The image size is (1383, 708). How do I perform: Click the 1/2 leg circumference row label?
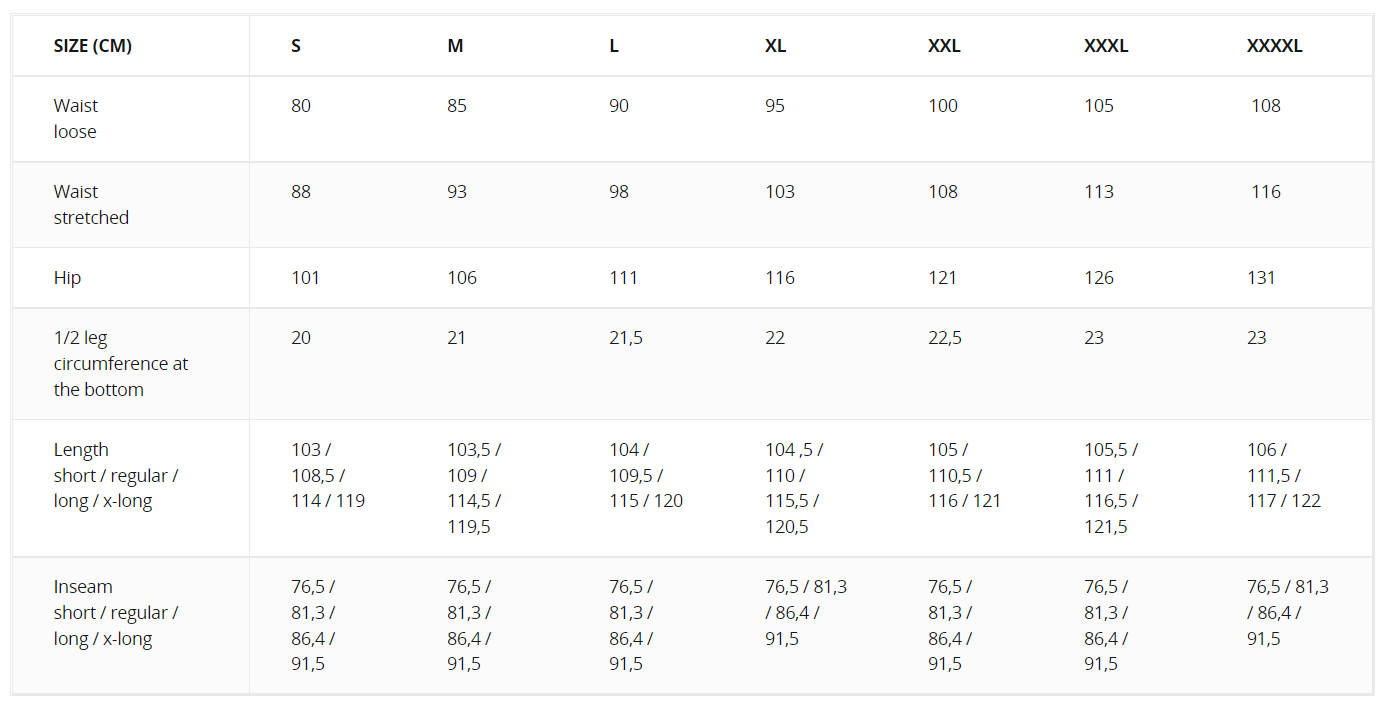(121, 364)
